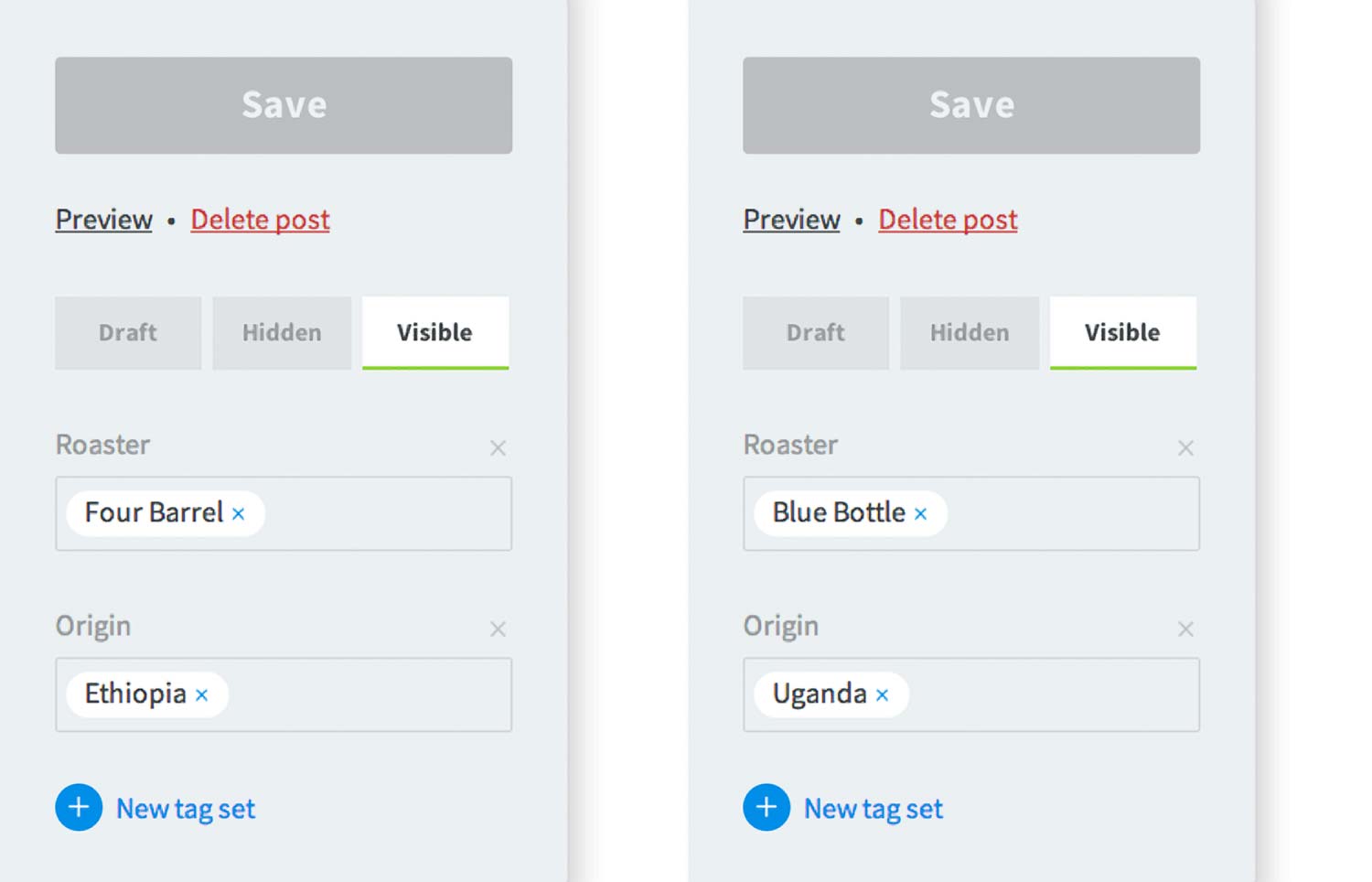This screenshot has width=1372, height=882.
Task: Click the left Save button
Action: point(284,105)
